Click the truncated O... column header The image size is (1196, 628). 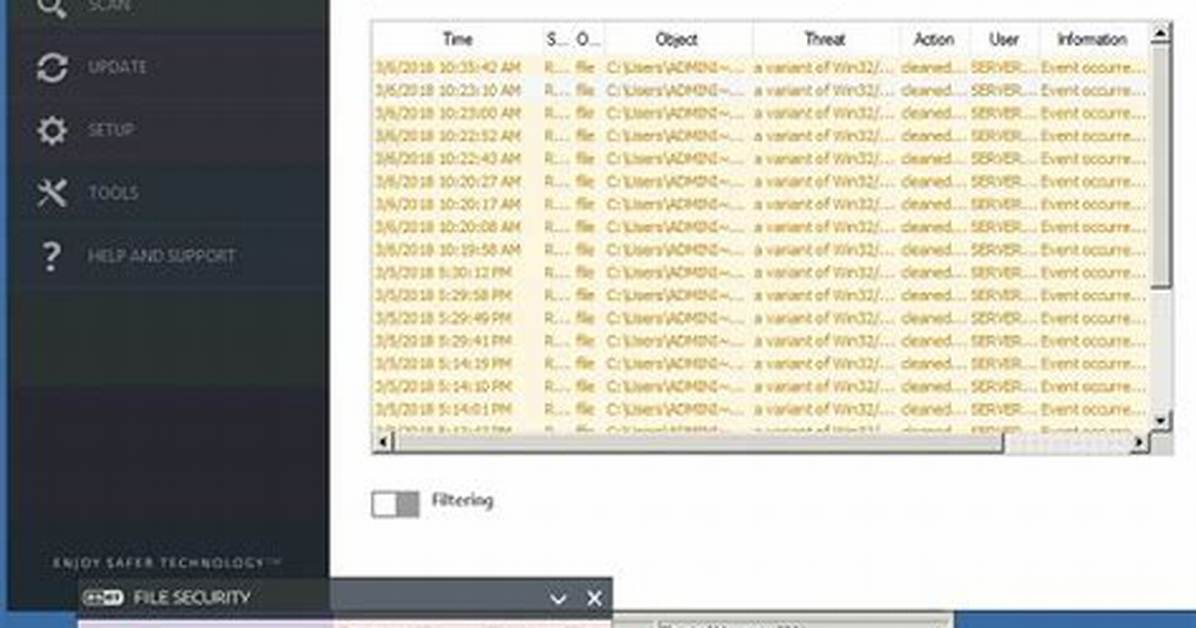(588, 39)
